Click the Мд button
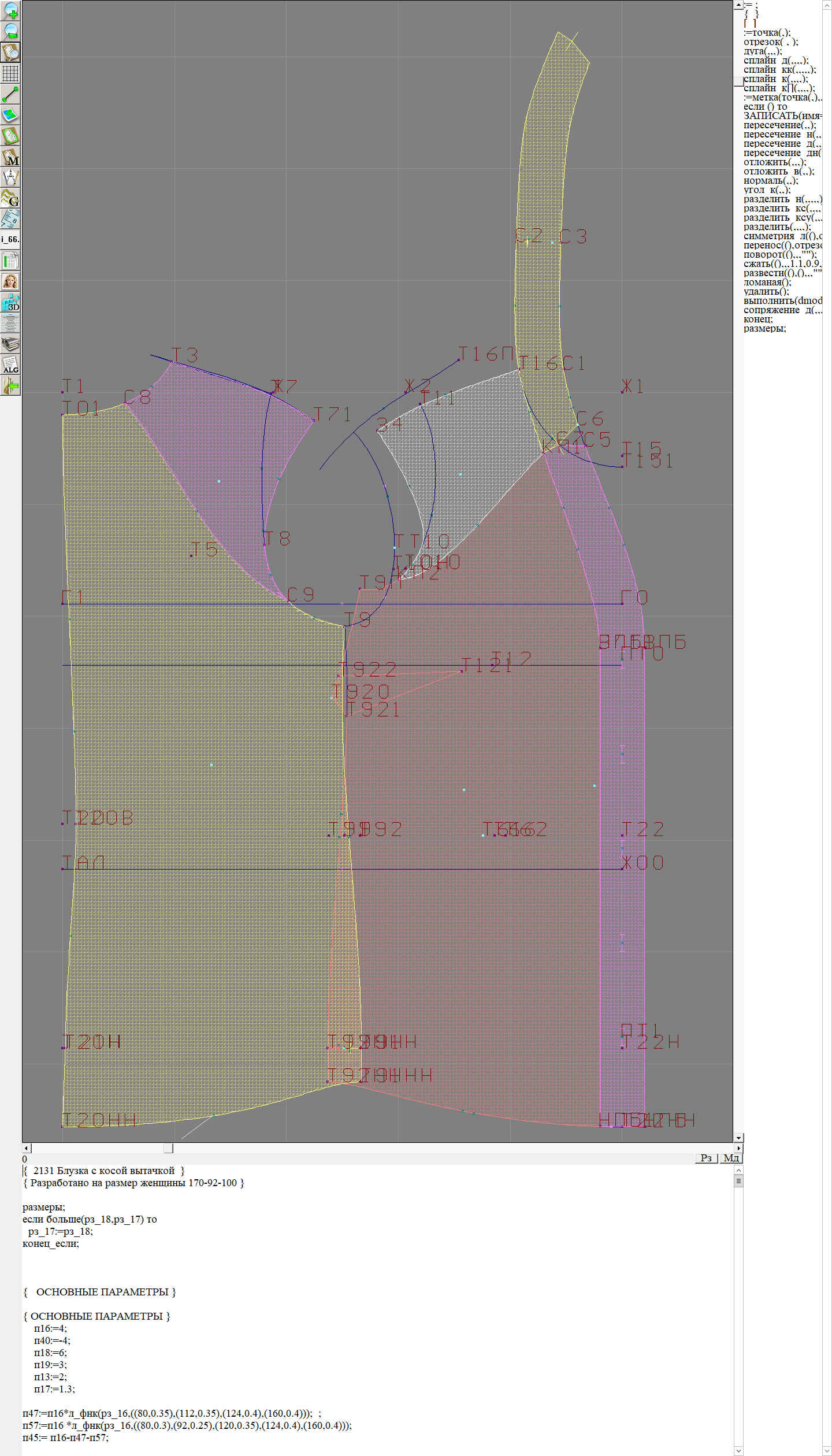This screenshot has height=1456, width=832. coord(731,1158)
